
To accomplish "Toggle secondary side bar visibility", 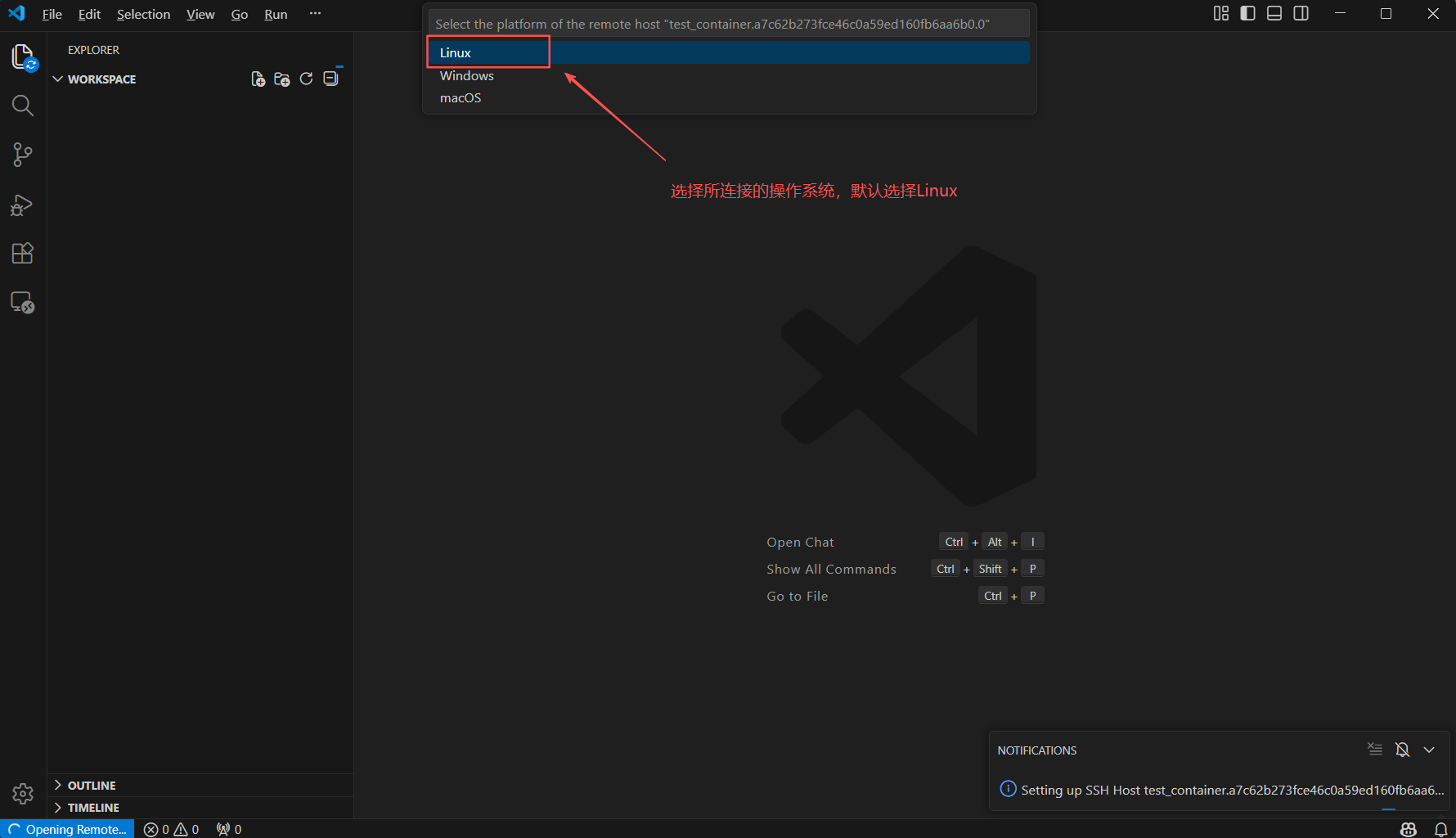I will click(1301, 13).
